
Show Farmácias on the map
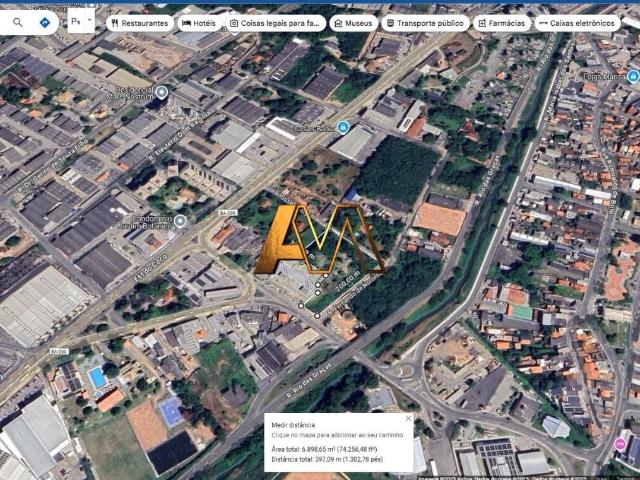point(502,23)
